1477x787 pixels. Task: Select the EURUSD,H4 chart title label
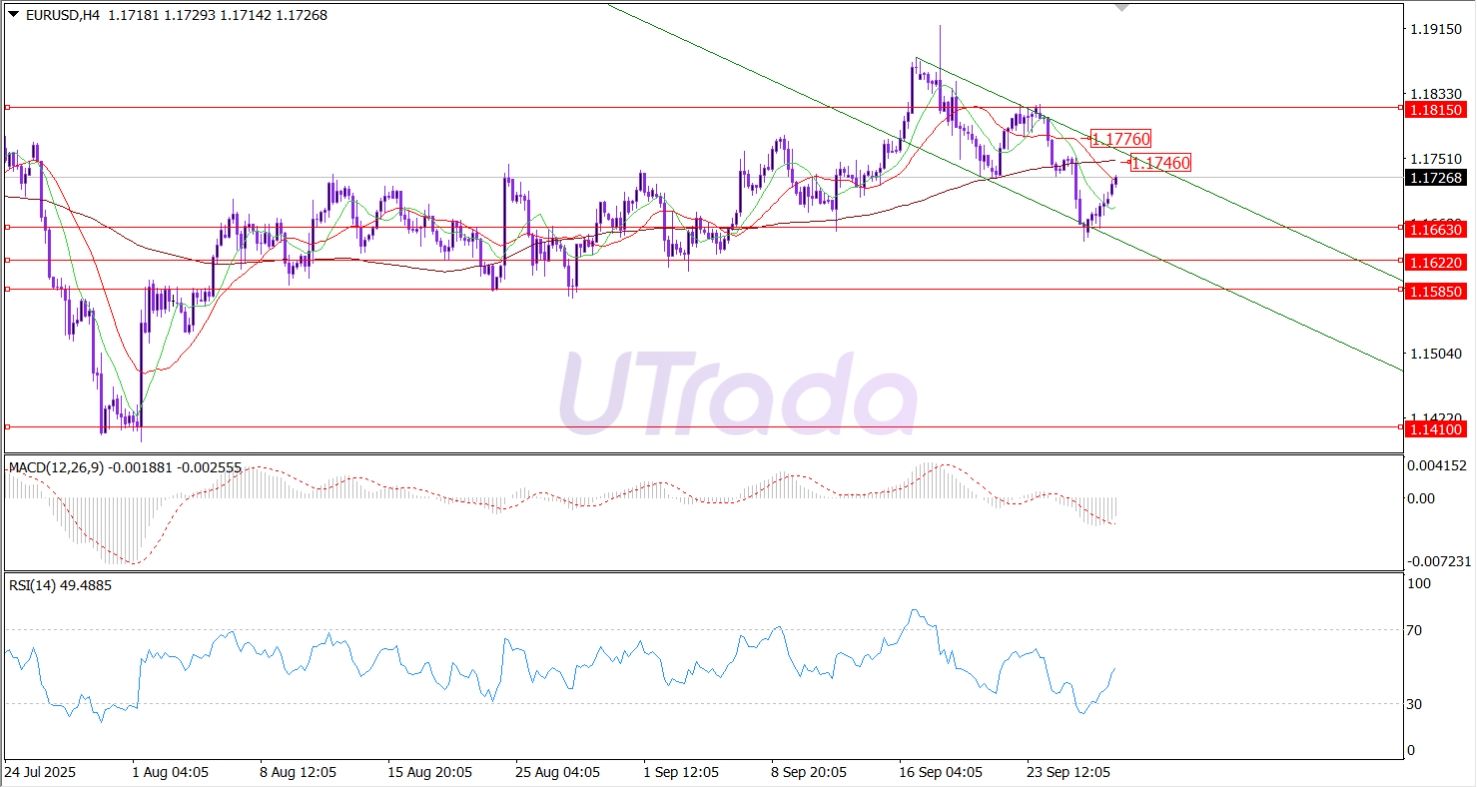coord(60,15)
